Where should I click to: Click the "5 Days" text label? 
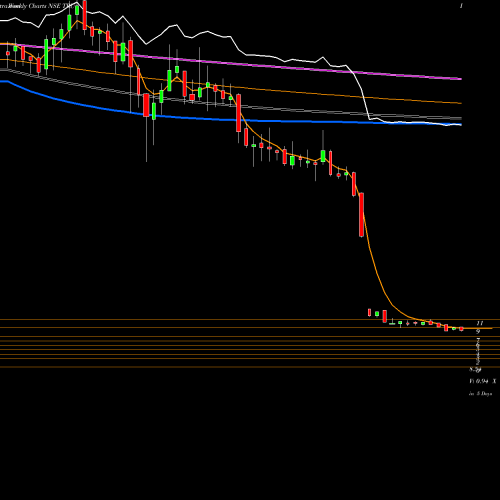click(484, 394)
